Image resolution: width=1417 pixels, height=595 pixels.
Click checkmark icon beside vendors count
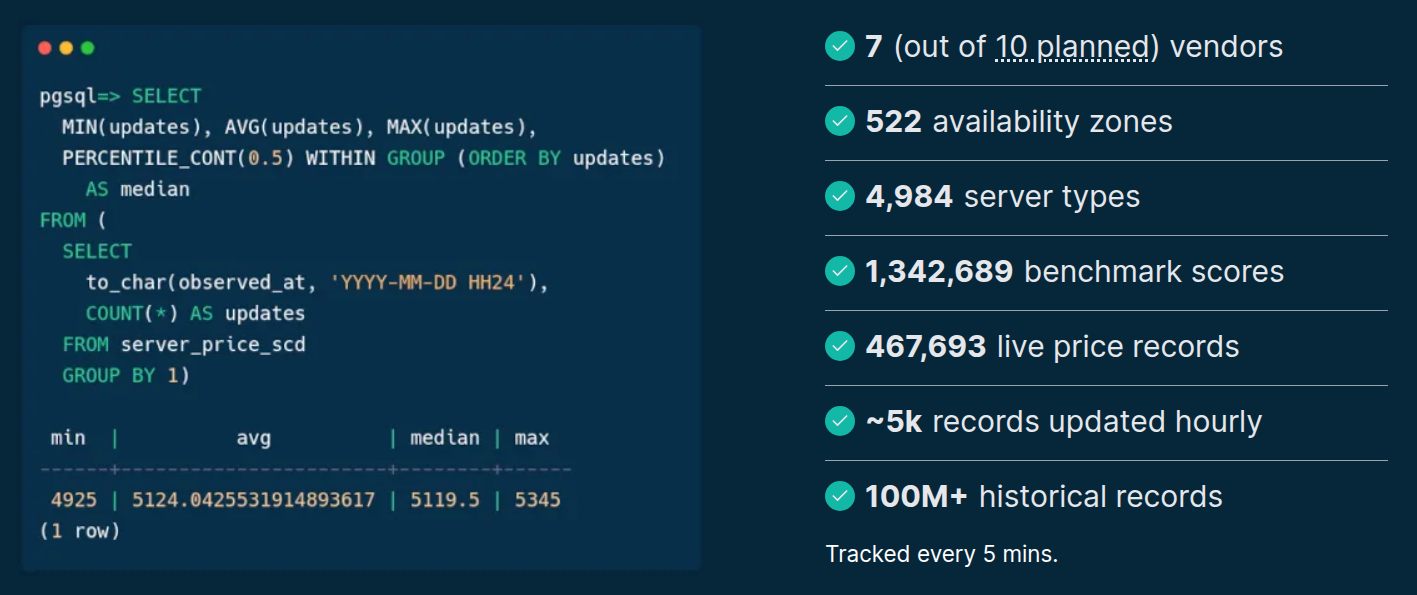[x=839, y=46]
